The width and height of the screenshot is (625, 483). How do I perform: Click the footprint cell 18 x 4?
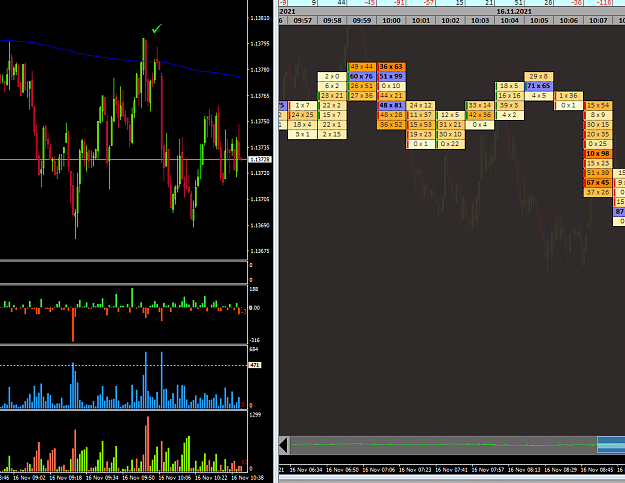click(x=303, y=124)
